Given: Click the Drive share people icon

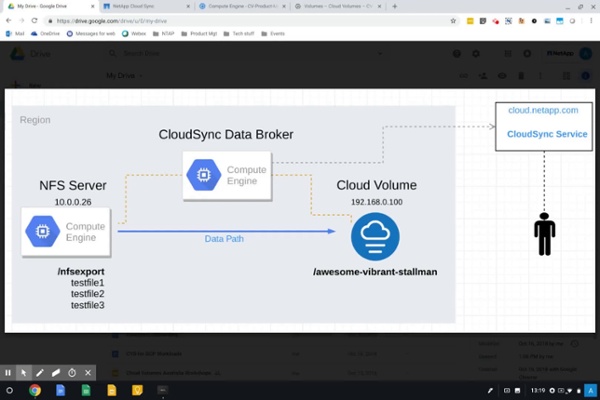Looking at the screenshot, I should tap(483, 76).
